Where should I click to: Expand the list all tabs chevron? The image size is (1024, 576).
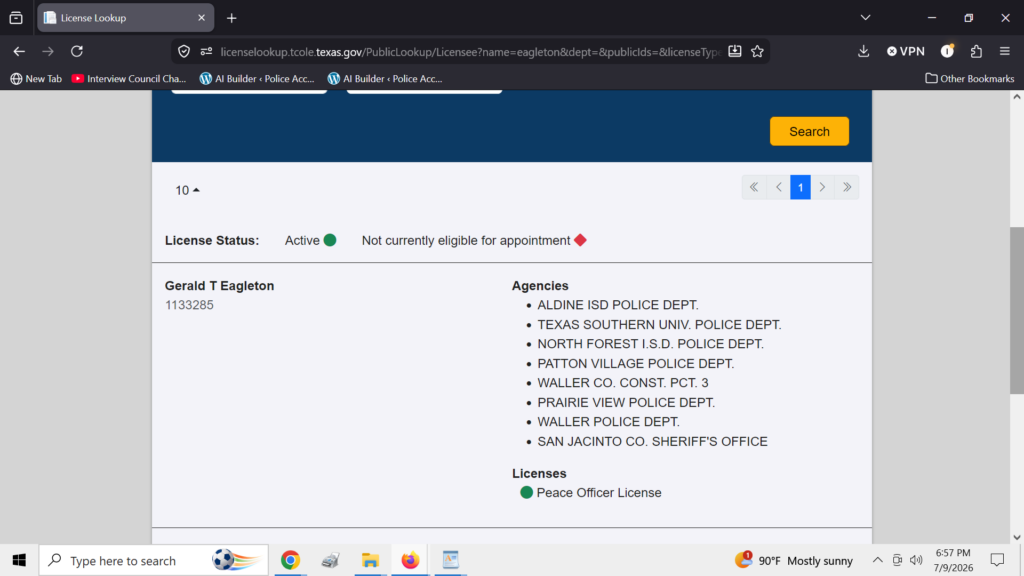pyautogui.click(x=865, y=18)
